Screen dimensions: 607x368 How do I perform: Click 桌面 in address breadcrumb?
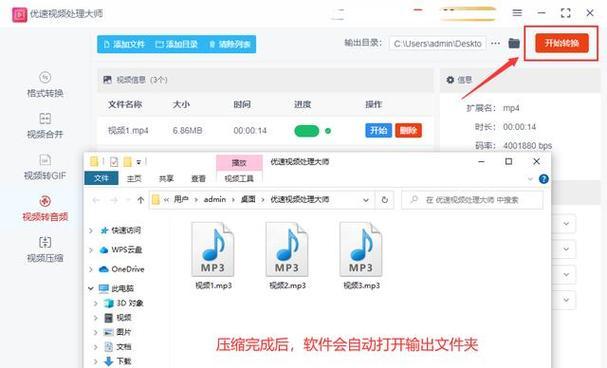tap(248, 200)
